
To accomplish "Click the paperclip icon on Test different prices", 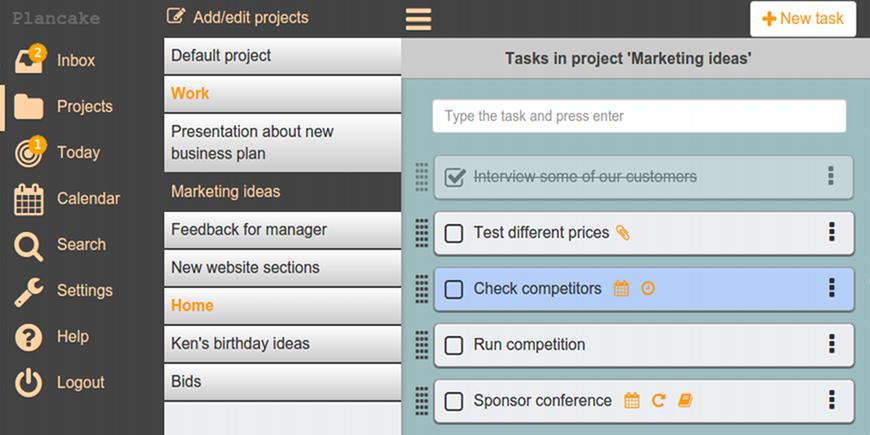I will coord(622,233).
